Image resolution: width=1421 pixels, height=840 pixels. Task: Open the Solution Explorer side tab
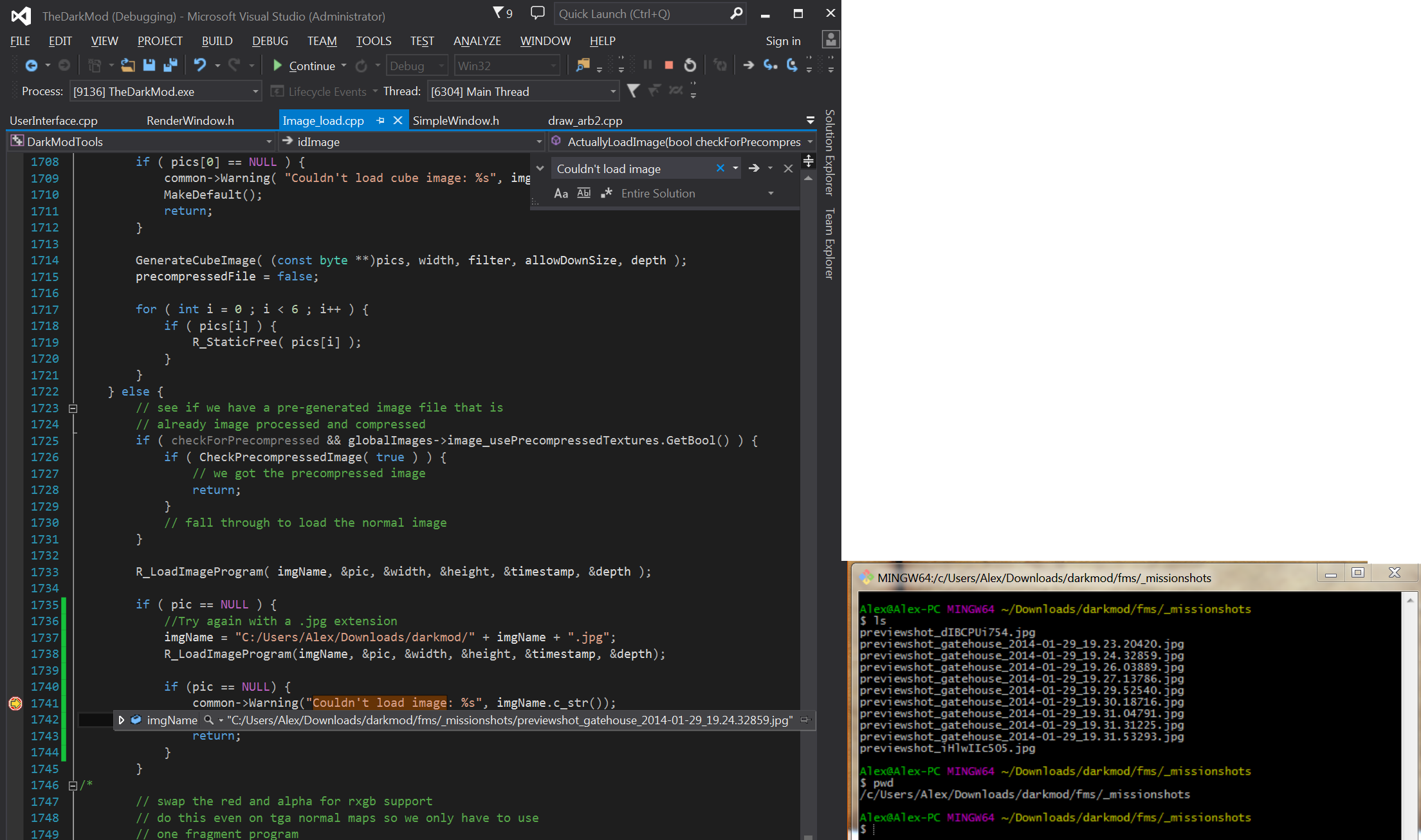(830, 152)
